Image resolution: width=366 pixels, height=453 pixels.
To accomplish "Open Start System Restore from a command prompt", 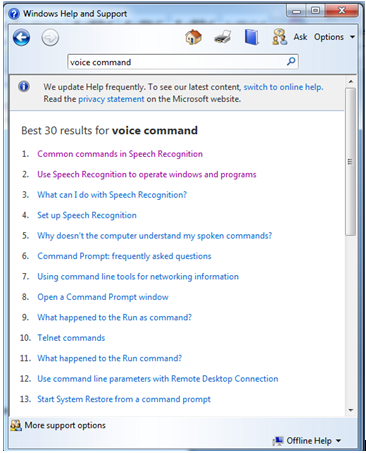I will point(124,399).
